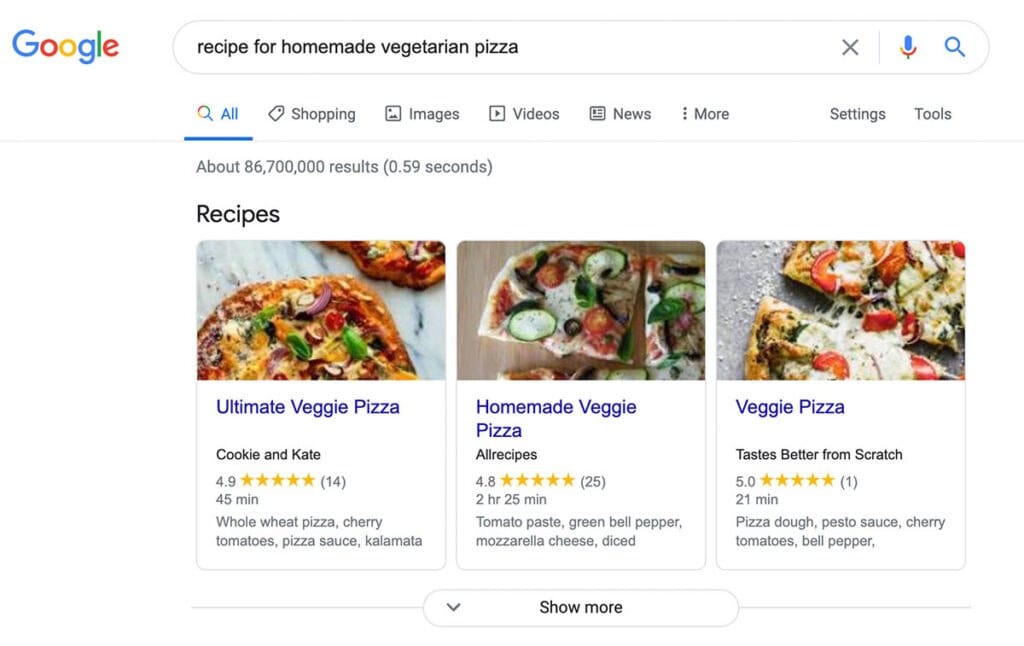Screen dimensions: 1024x646
Task: Click the microphone icon to search by voice
Action: point(907,46)
